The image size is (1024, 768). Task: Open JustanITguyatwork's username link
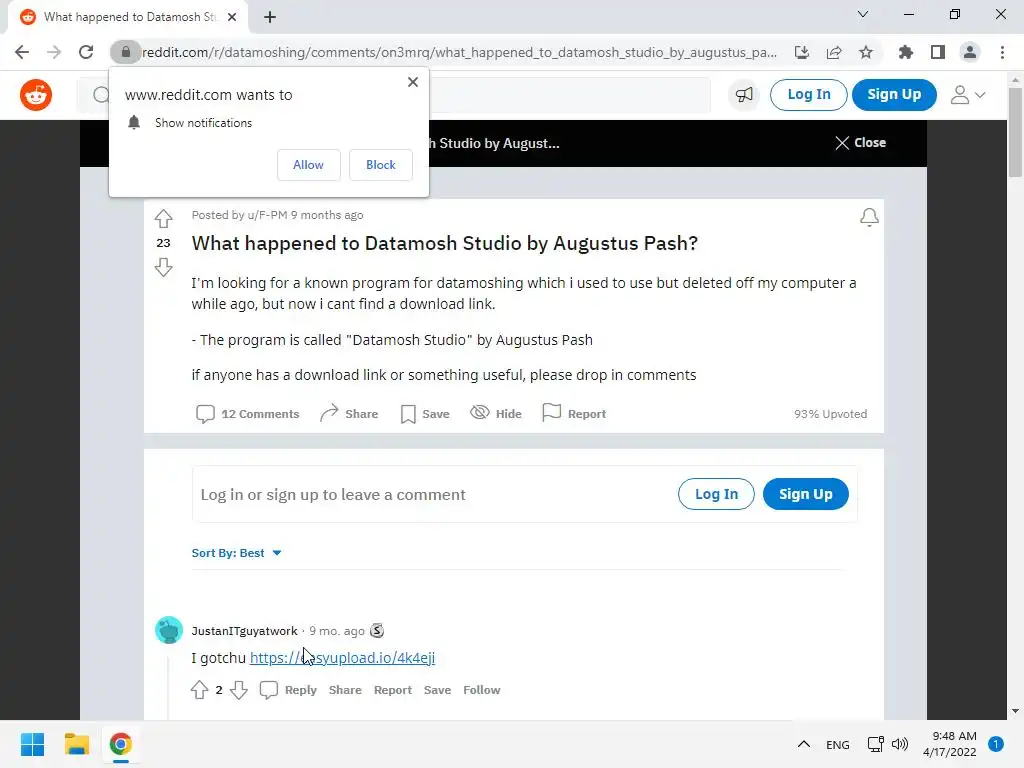(x=244, y=631)
